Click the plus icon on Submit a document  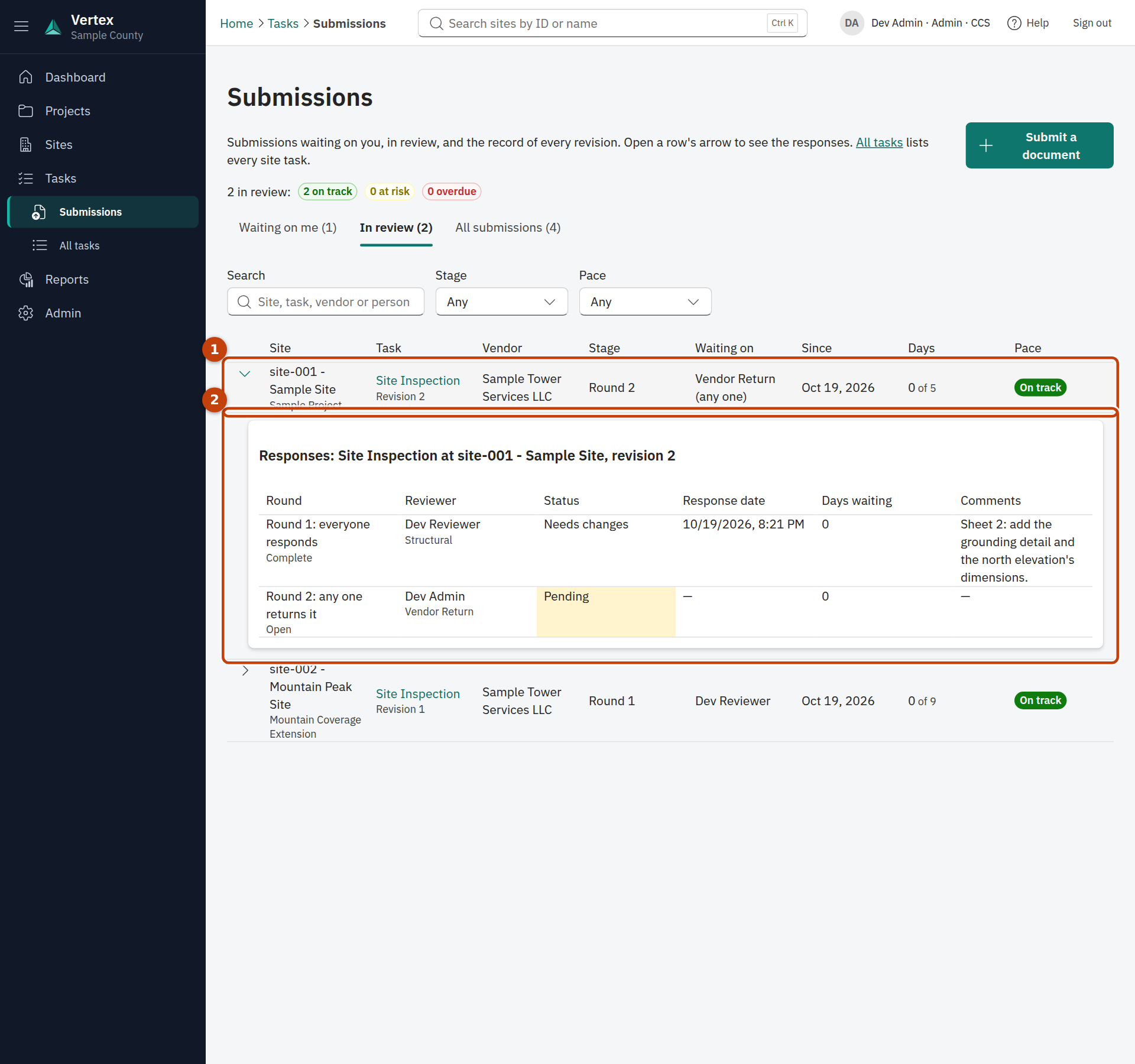point(986,146)
